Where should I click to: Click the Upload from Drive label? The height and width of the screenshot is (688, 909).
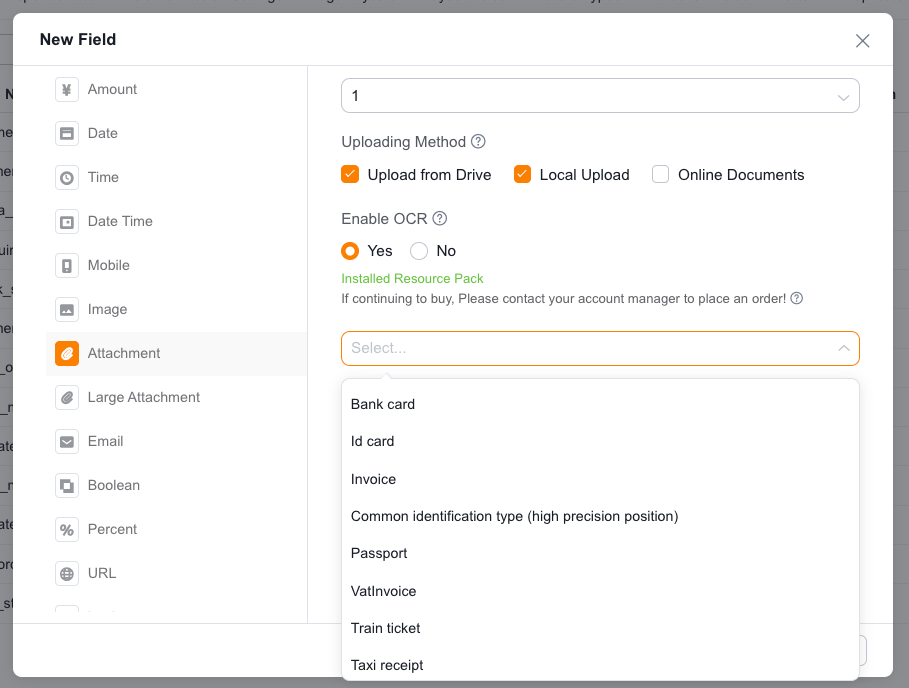tap(429, 175)
